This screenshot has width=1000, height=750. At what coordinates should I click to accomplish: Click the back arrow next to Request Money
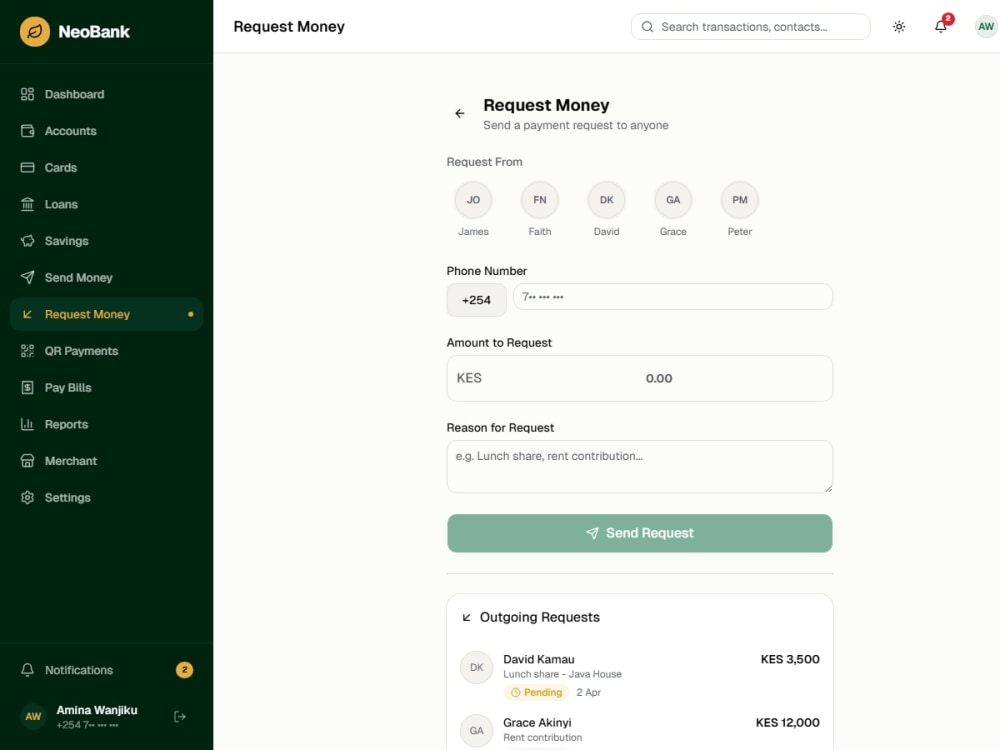460,114
